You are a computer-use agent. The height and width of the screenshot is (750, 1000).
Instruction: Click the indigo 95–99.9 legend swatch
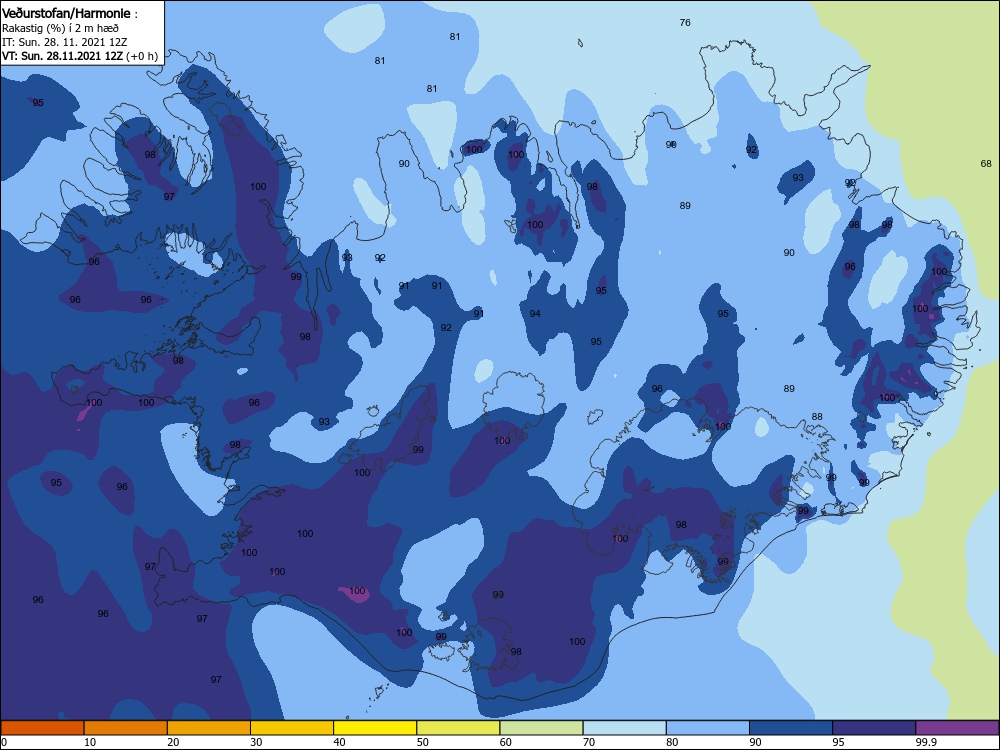coord(874,728)
